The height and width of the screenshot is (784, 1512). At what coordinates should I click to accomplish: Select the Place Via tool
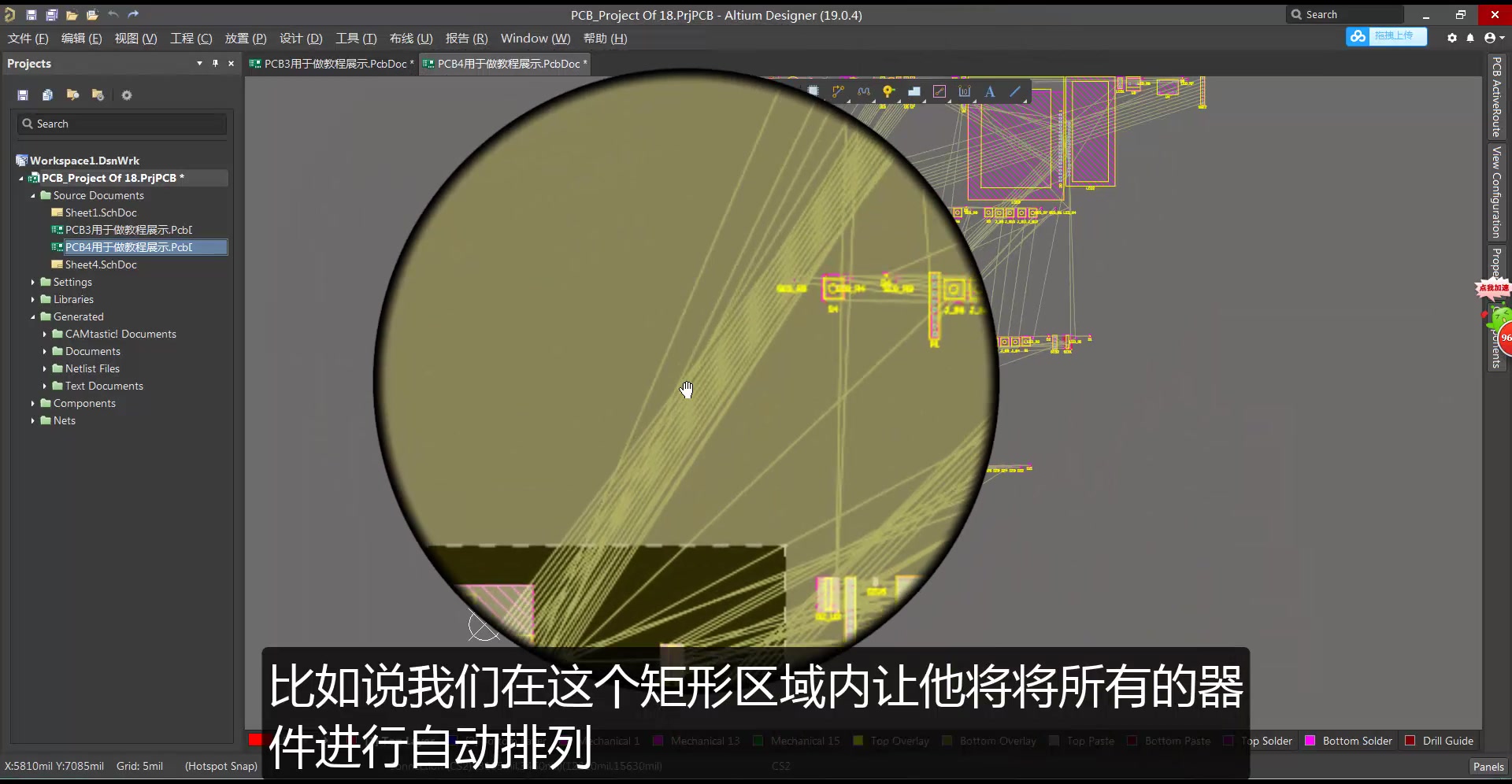point(888,92)
